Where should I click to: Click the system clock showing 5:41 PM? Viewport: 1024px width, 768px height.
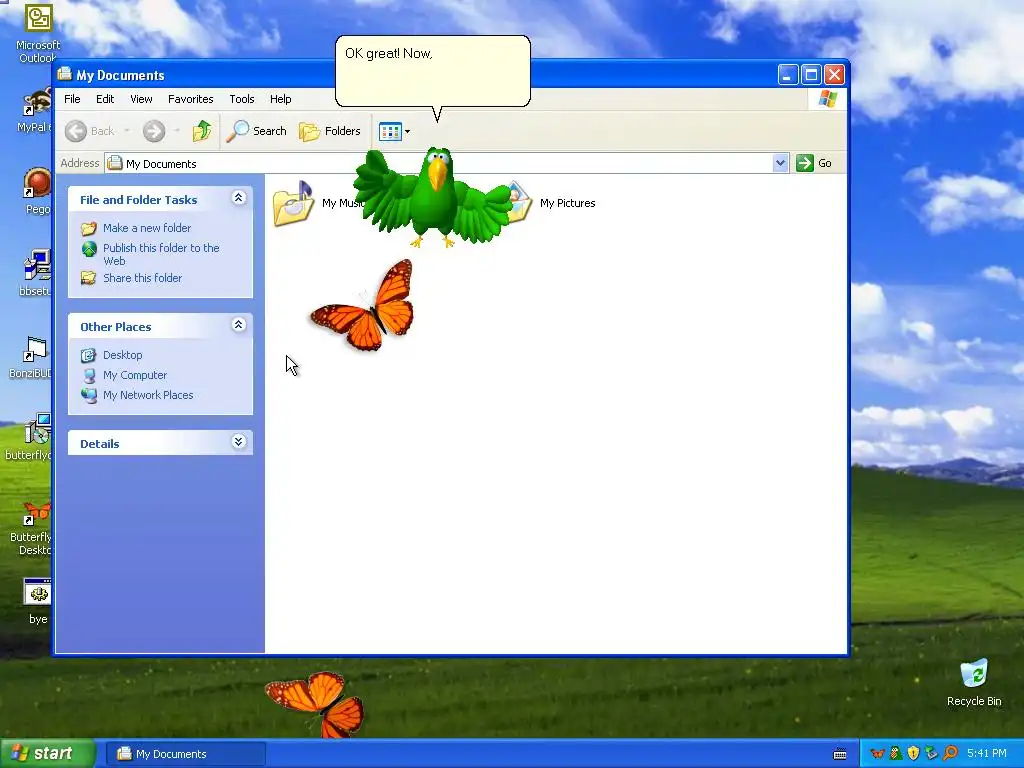[986, 754]
